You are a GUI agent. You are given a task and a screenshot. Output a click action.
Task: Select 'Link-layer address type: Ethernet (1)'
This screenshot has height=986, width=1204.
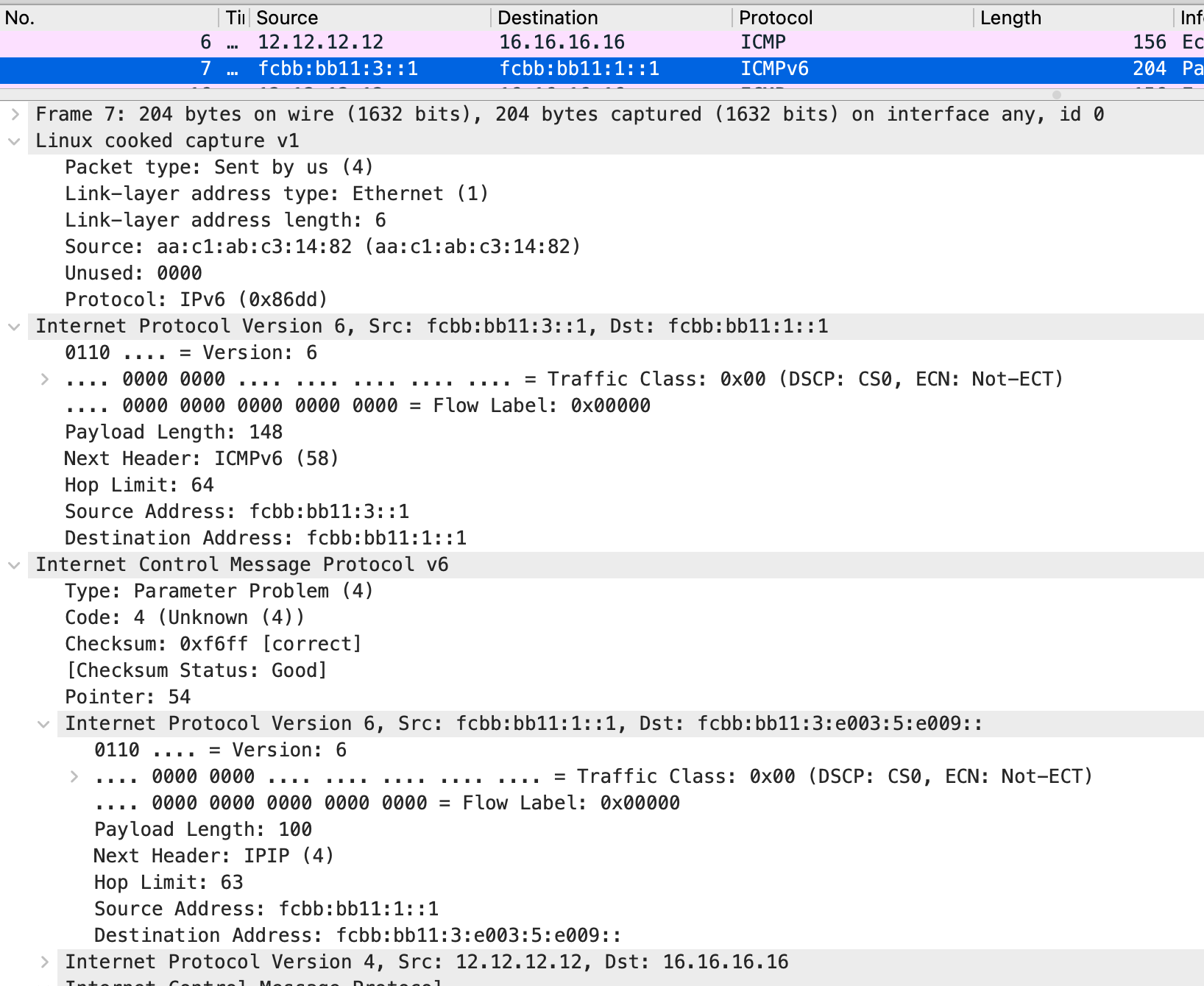277,194
